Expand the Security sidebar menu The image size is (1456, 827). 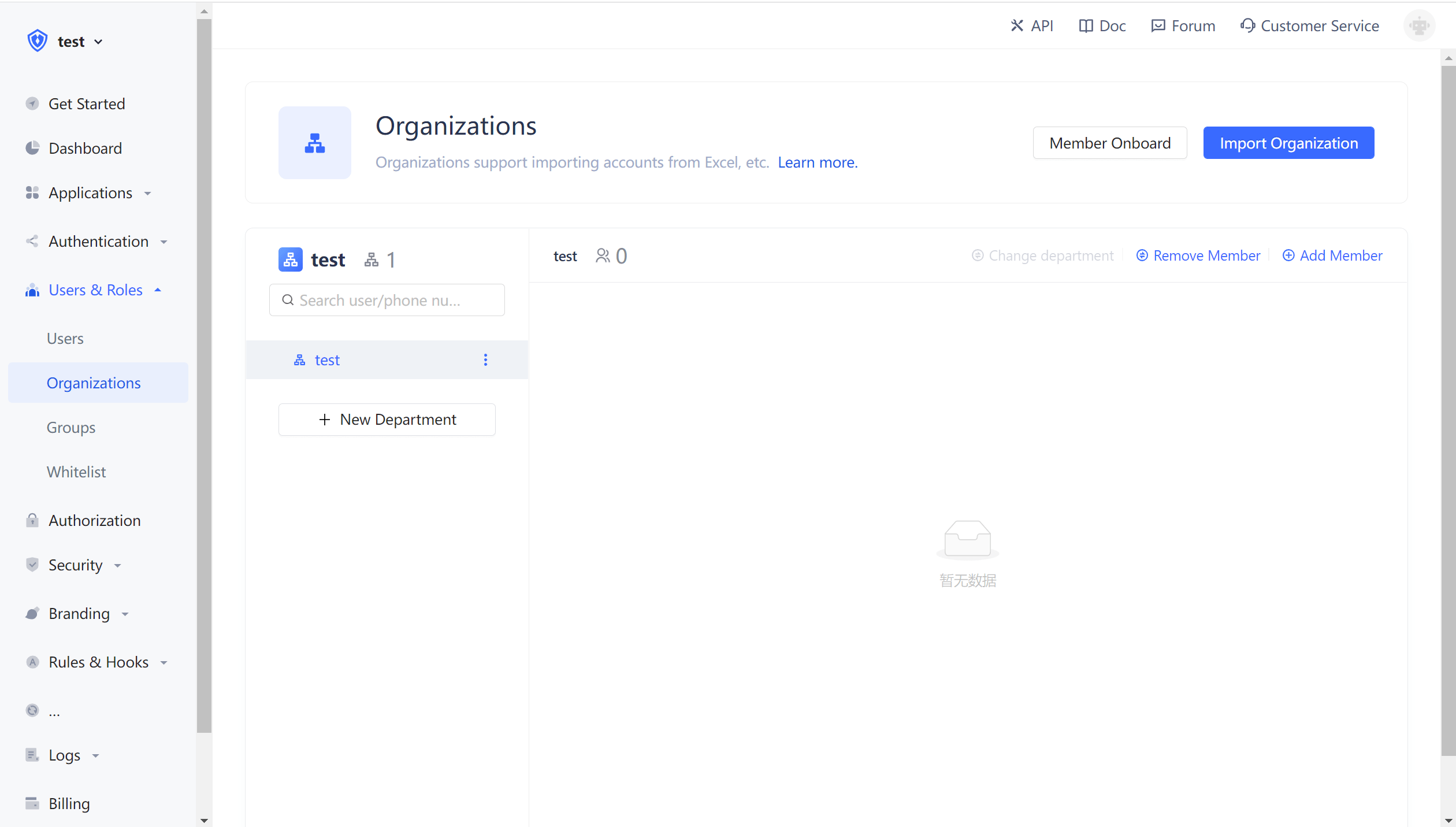tap(75, 565)
